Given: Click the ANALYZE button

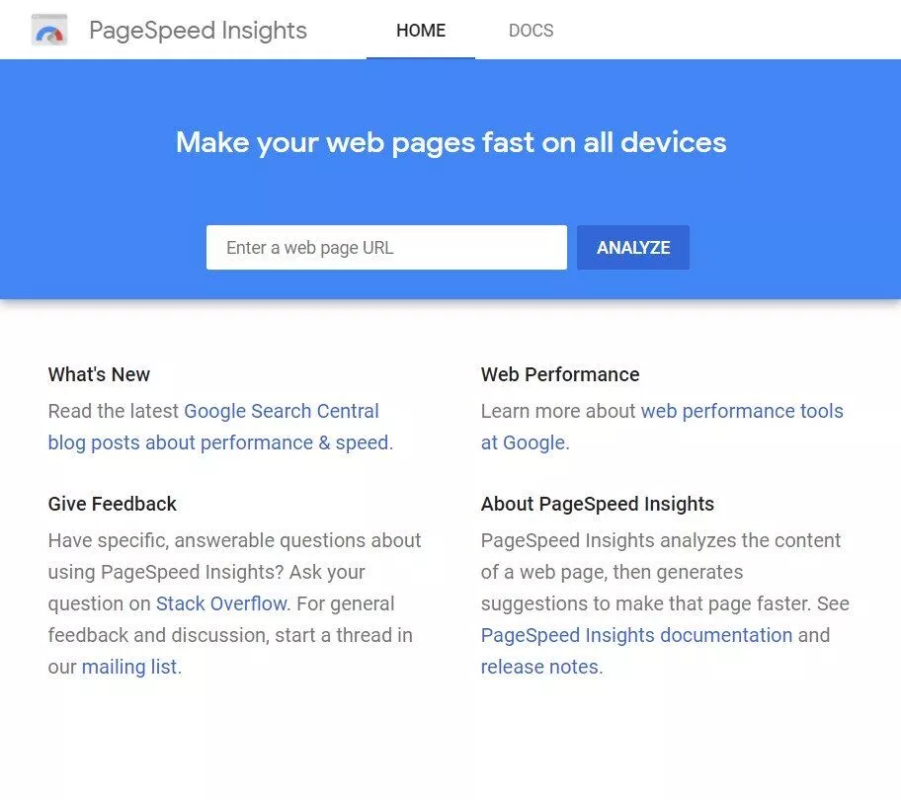Looking at the screenshot, I should [633, 248].
